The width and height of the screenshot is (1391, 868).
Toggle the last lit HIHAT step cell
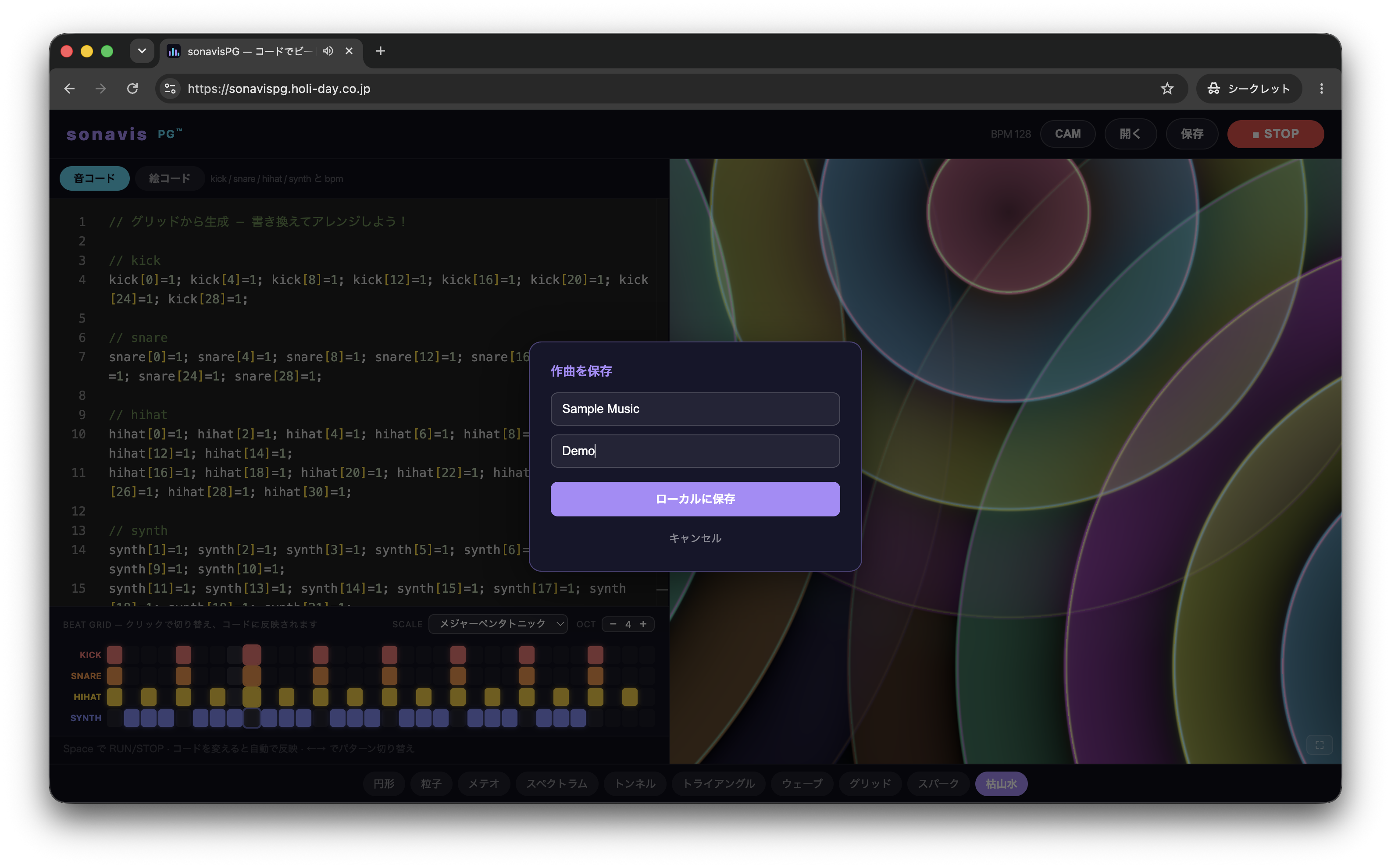click(630, 696)
